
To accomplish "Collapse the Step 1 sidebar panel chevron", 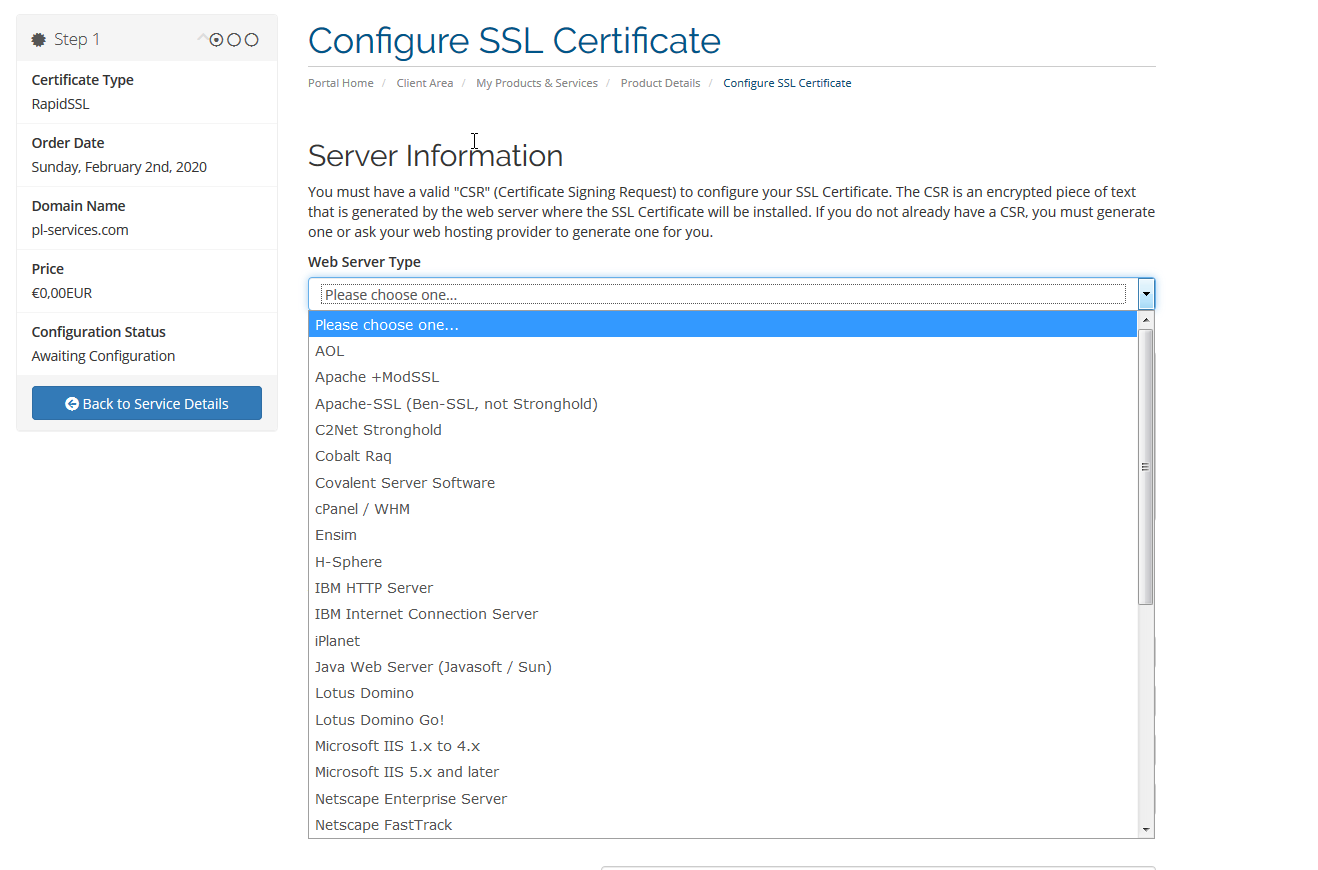I will click(x=203, y=39).
